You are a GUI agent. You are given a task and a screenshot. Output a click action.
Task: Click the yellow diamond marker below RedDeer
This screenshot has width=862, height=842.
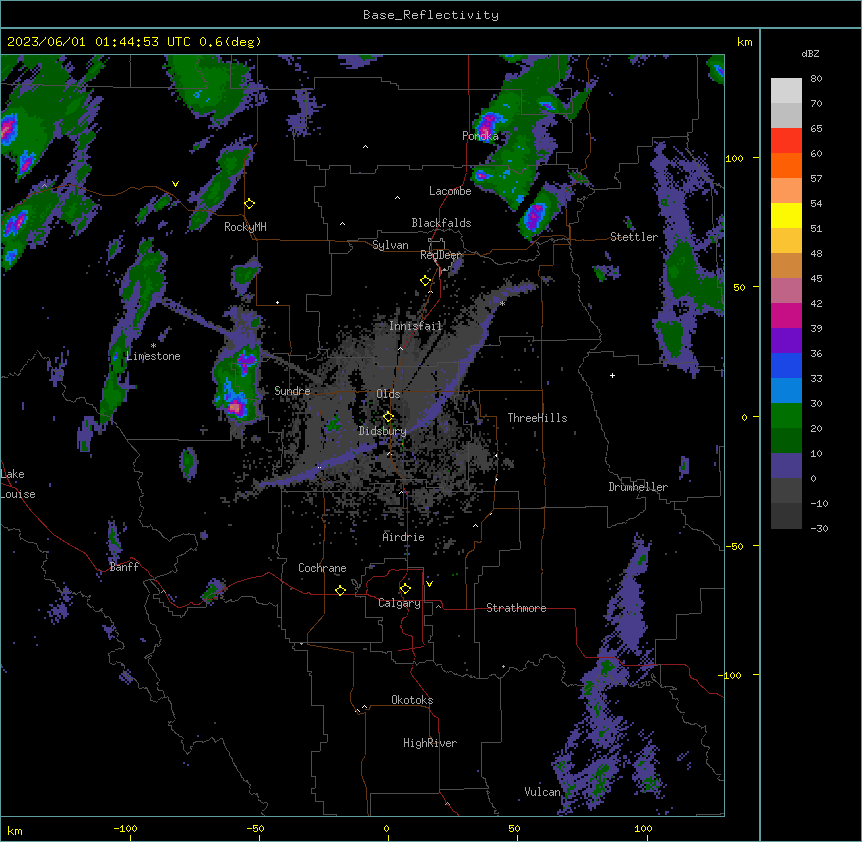(x=426, y=281)
